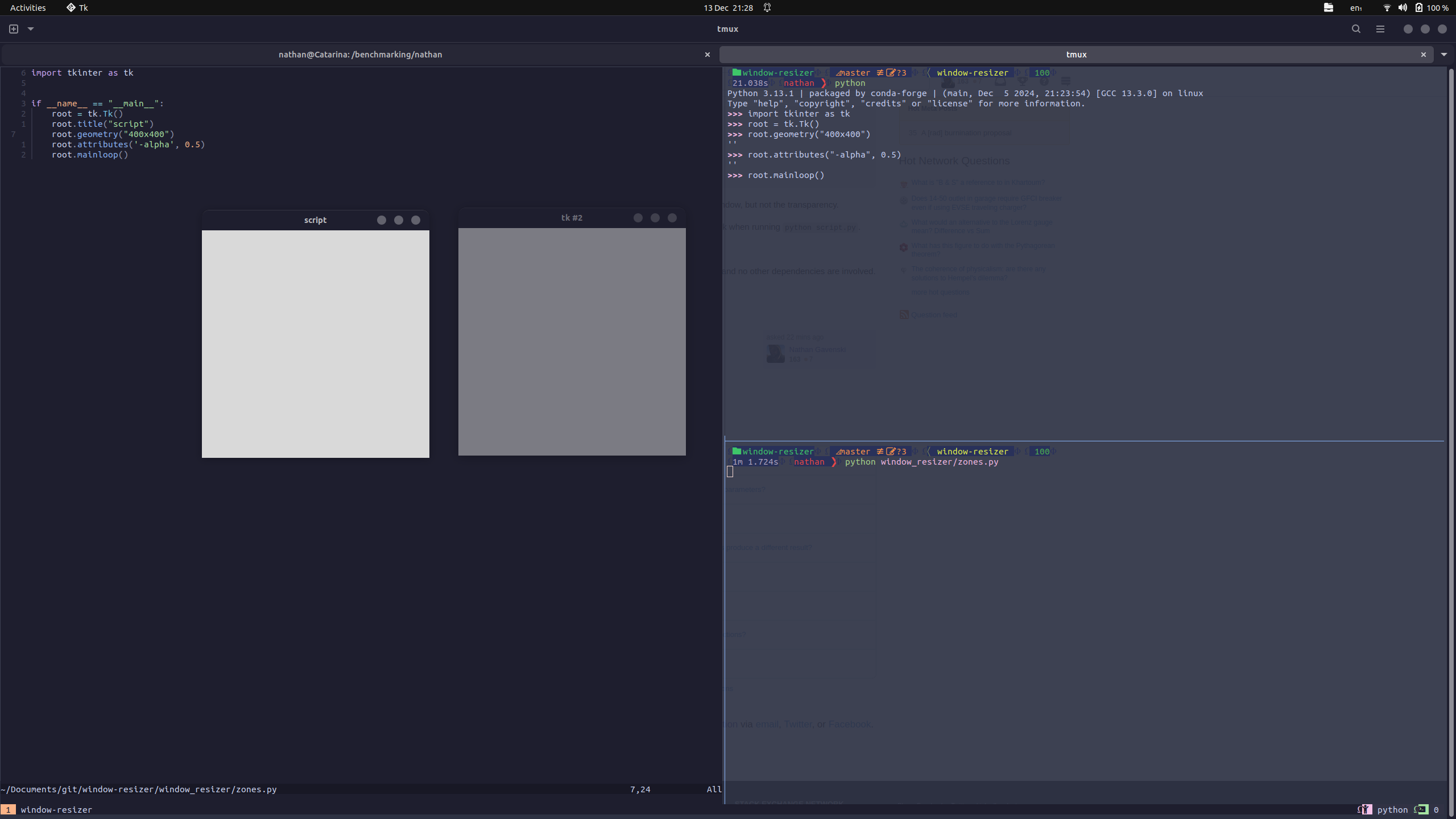Click the script window title bar

pos(315,220)
